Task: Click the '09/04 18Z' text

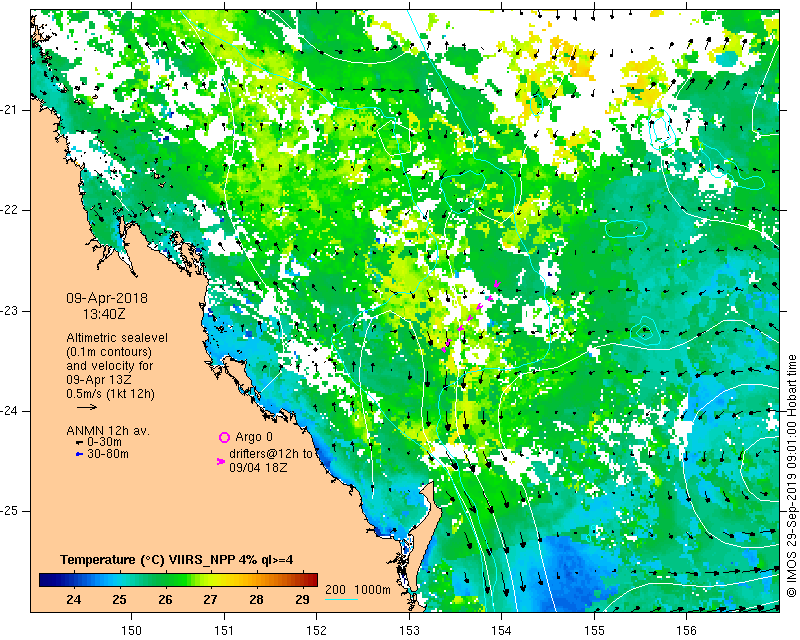Action: pyautogui.click(x=258, y=467)
